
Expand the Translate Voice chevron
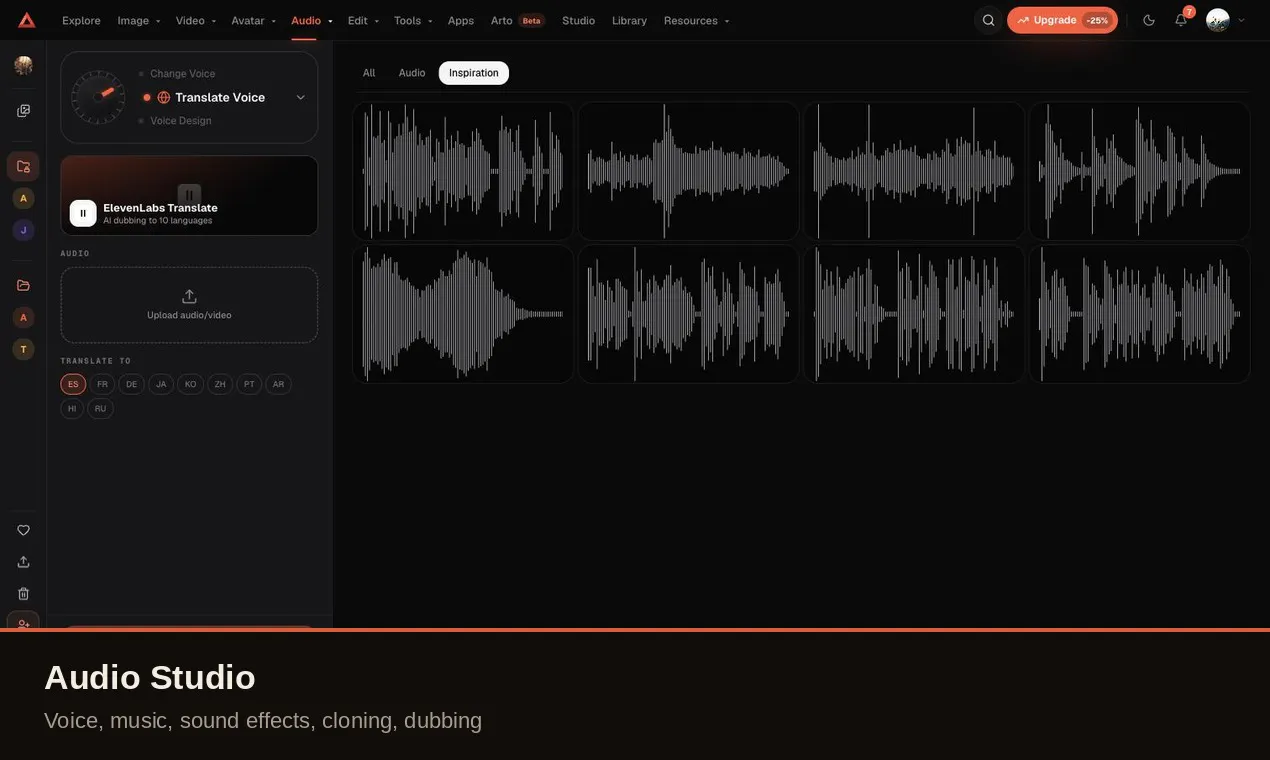300,97
